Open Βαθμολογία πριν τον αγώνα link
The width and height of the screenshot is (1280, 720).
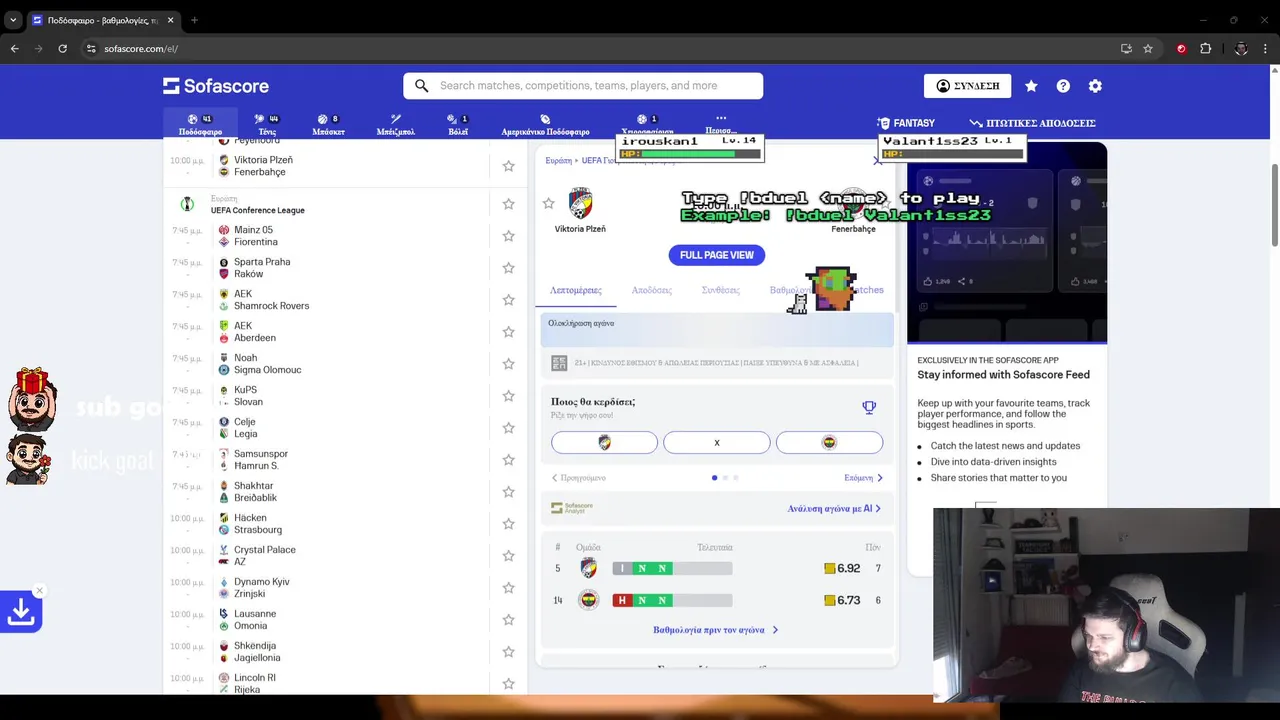(x=715, y=630)
